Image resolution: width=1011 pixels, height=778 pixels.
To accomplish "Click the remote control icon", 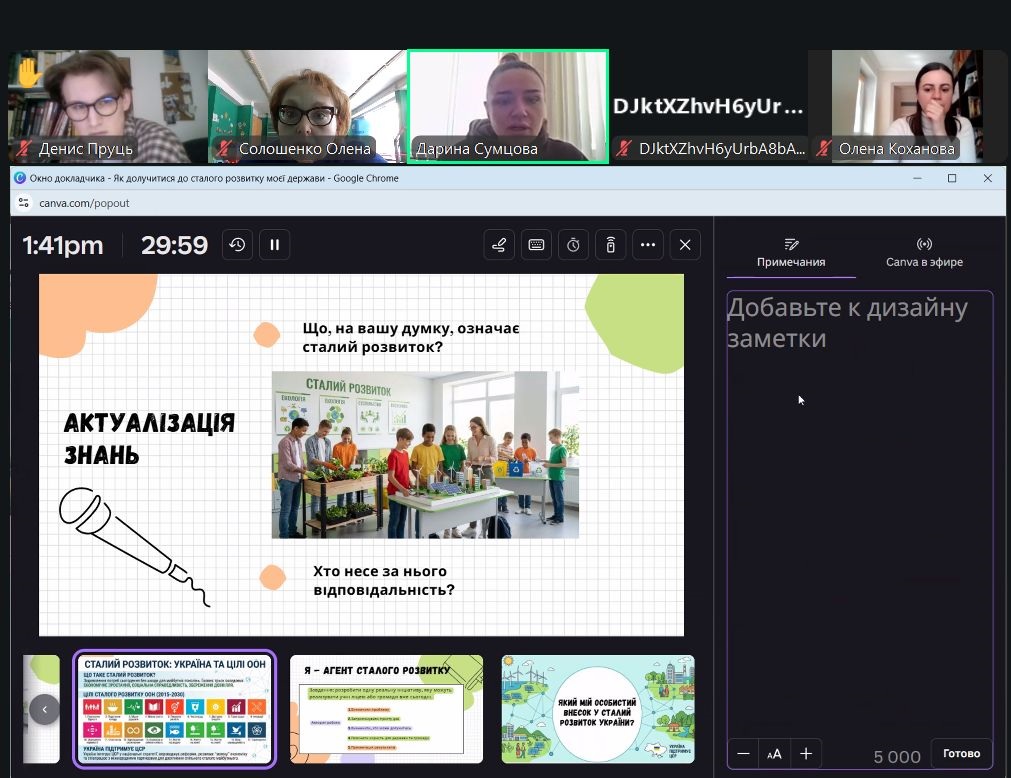I will [610, 245].
